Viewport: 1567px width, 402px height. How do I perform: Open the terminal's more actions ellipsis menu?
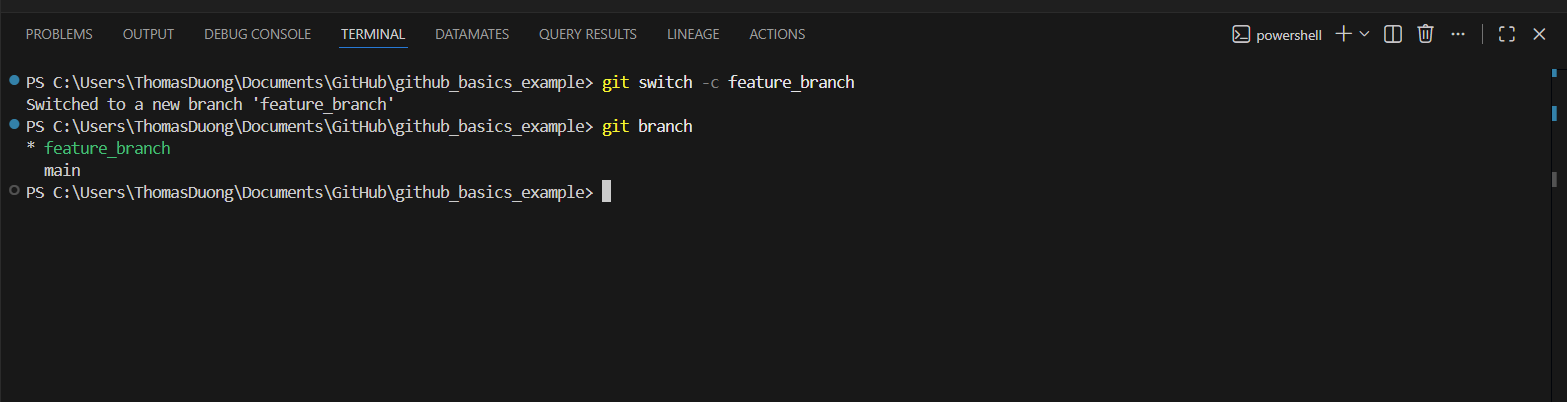(1458, 34)
